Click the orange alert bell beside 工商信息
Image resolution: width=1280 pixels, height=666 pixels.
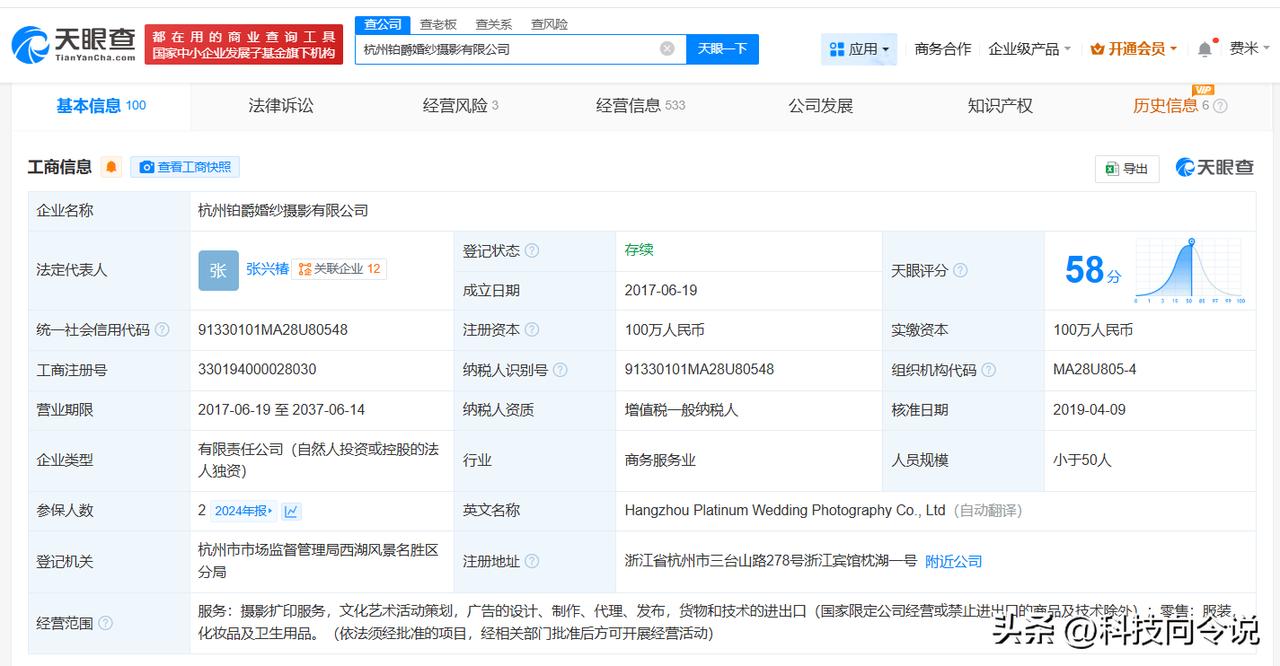click(x=111, y=167)
